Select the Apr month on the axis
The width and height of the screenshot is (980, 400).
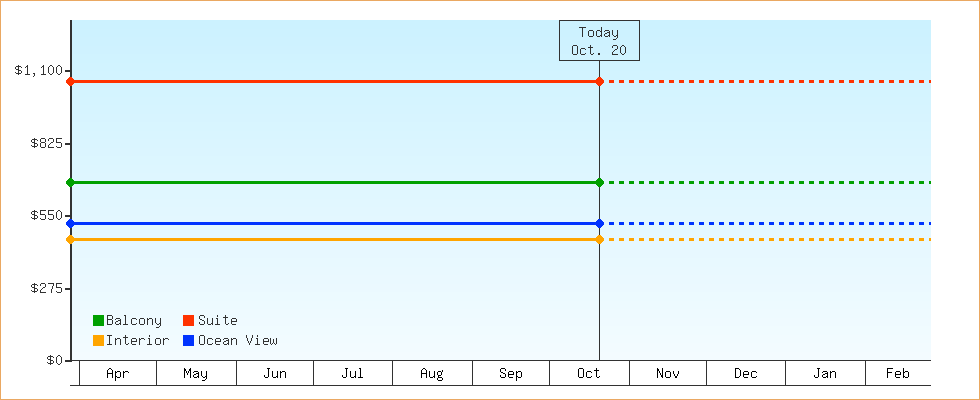point(117,374)
